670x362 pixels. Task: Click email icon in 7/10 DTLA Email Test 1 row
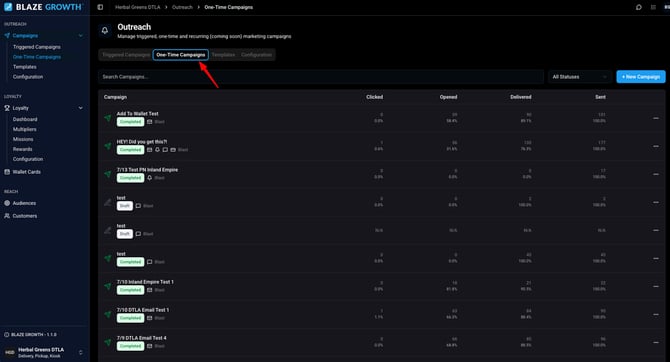point(150,318)
